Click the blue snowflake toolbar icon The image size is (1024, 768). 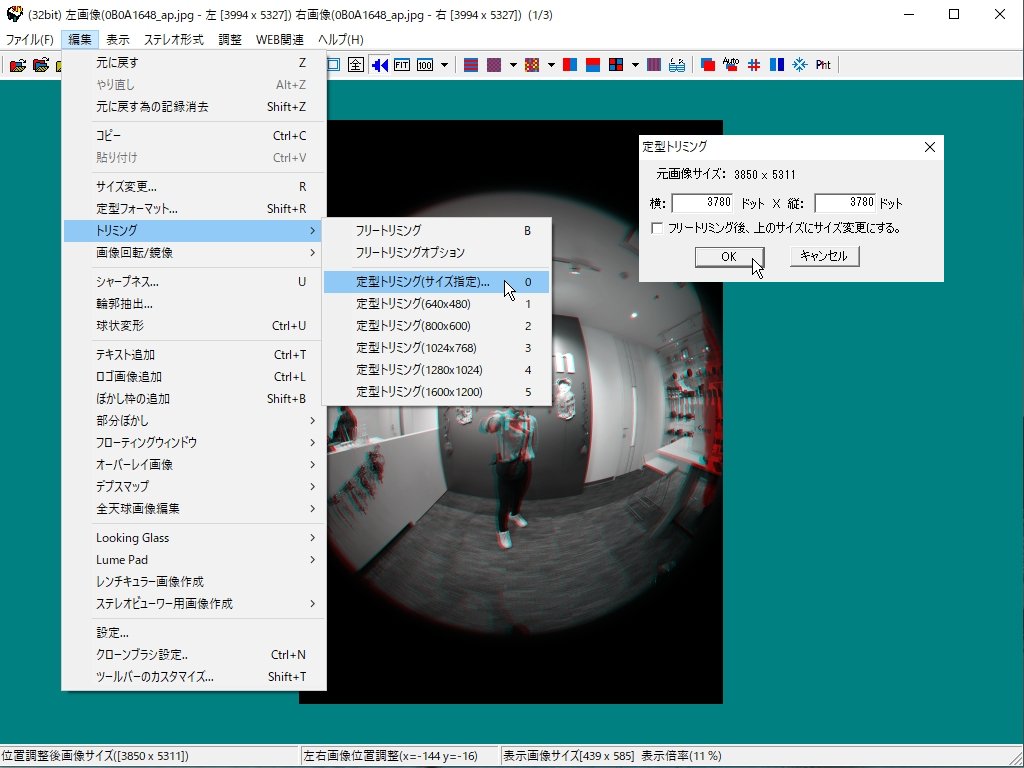click(799, 65)
